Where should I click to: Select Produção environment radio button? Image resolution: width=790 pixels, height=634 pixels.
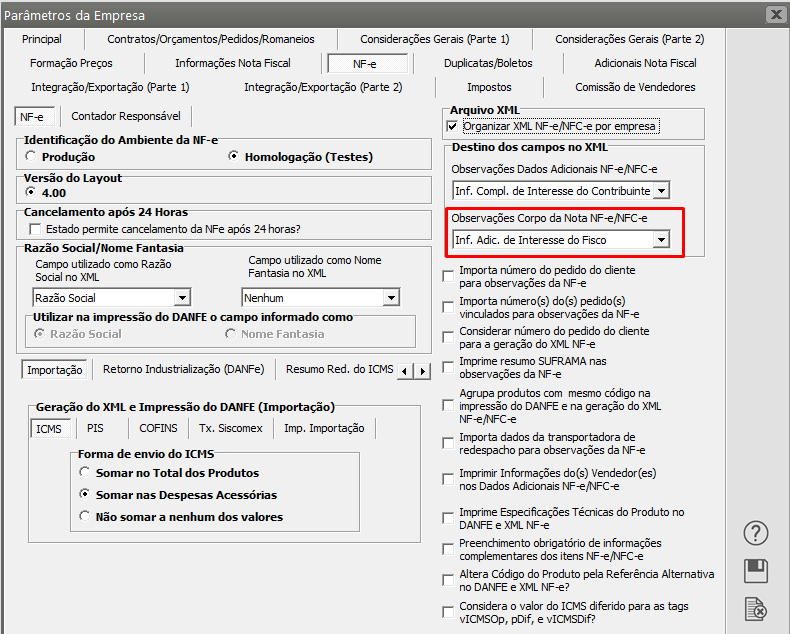pos(32,157)
